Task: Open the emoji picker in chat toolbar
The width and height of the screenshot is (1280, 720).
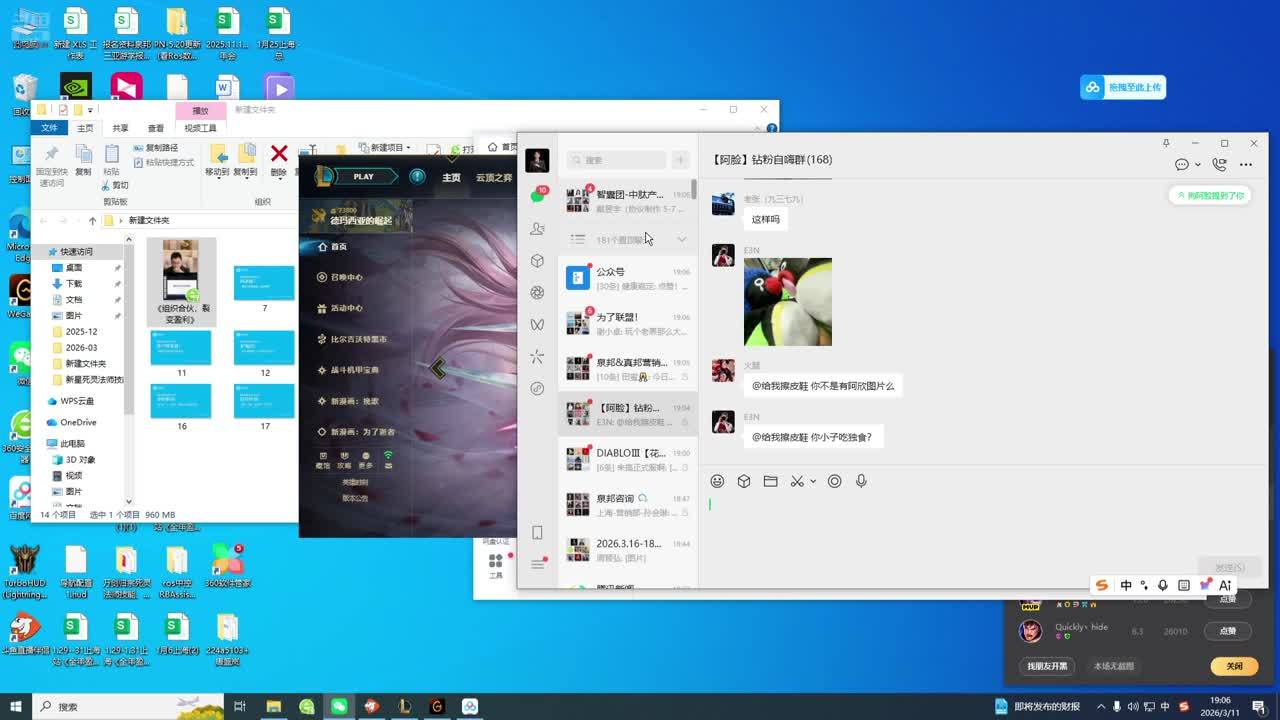Action: pos(717,481)
